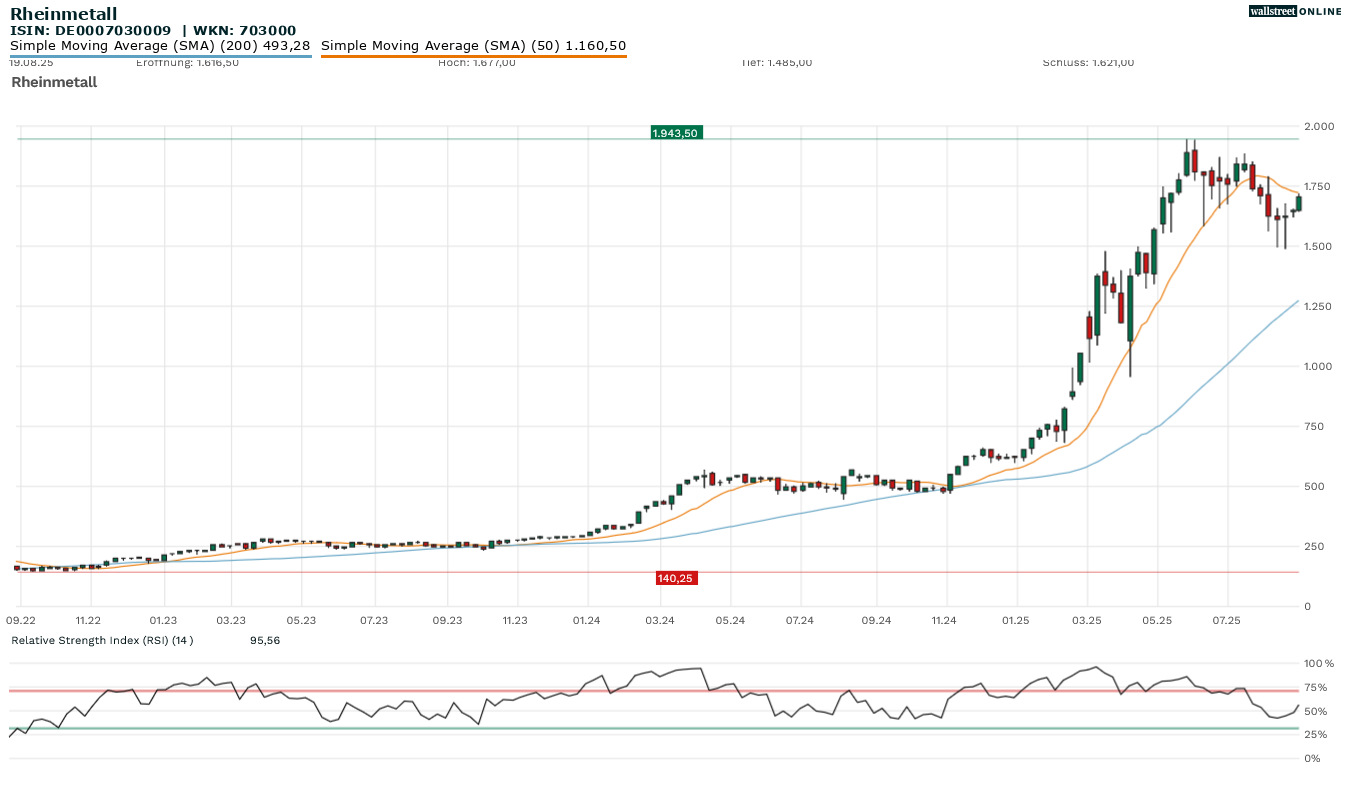The height and width of the screenshot is (786, 1349).
Task: Click the 1.500 price axis label
Action: (x=1319, y=246)
